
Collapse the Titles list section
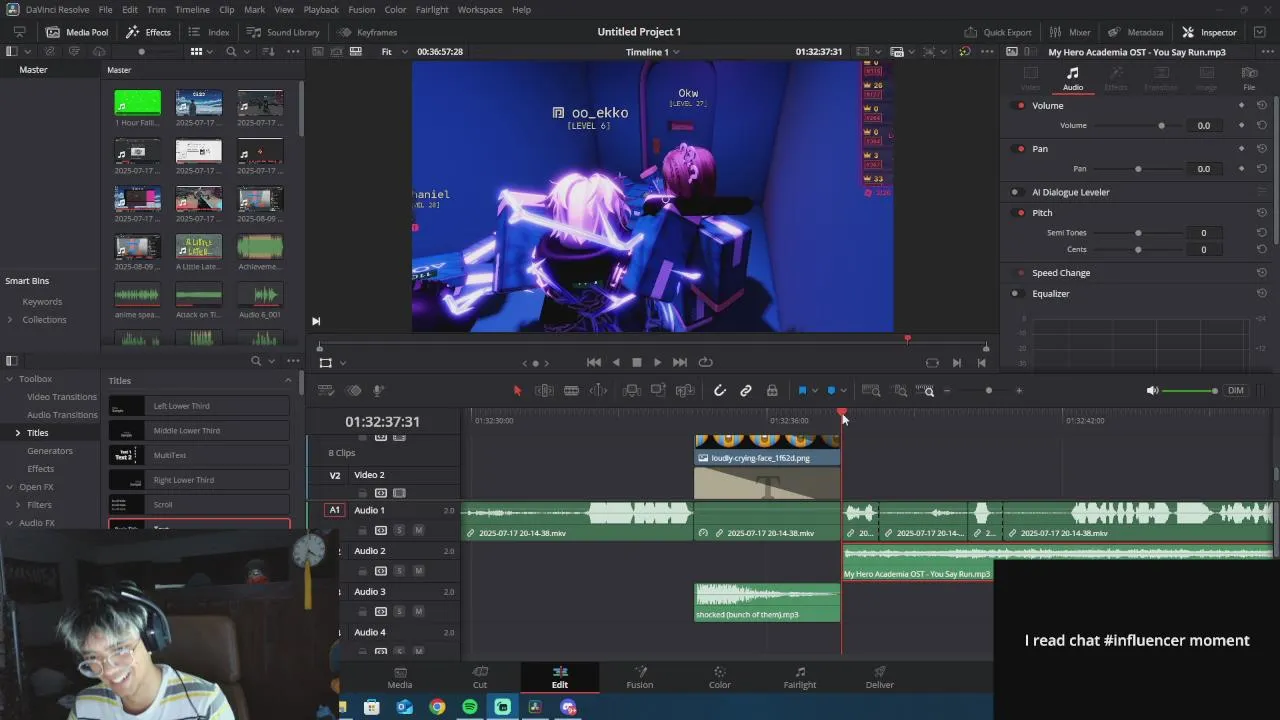coord(288,380)
